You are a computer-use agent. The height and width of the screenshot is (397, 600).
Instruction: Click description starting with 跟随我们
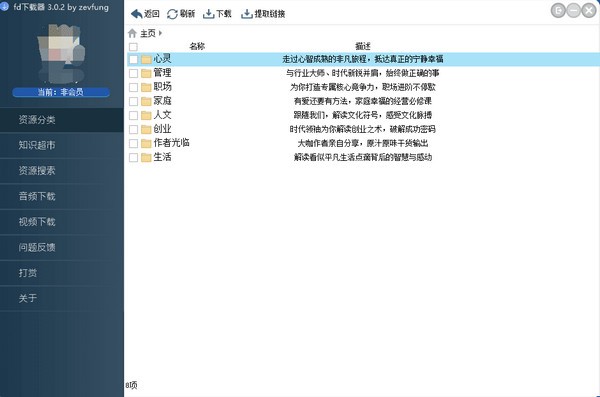[363, 115]
